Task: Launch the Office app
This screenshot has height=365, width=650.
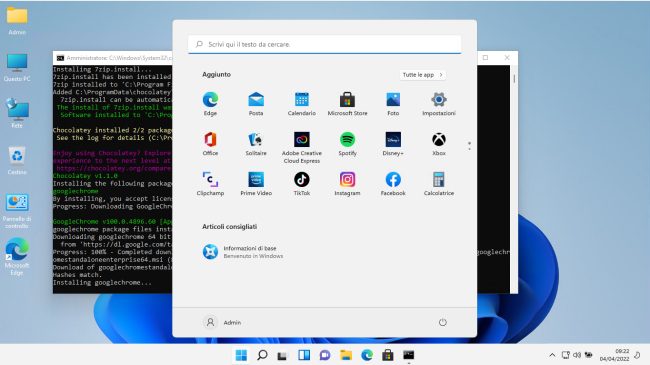Action: click(210, 144)
